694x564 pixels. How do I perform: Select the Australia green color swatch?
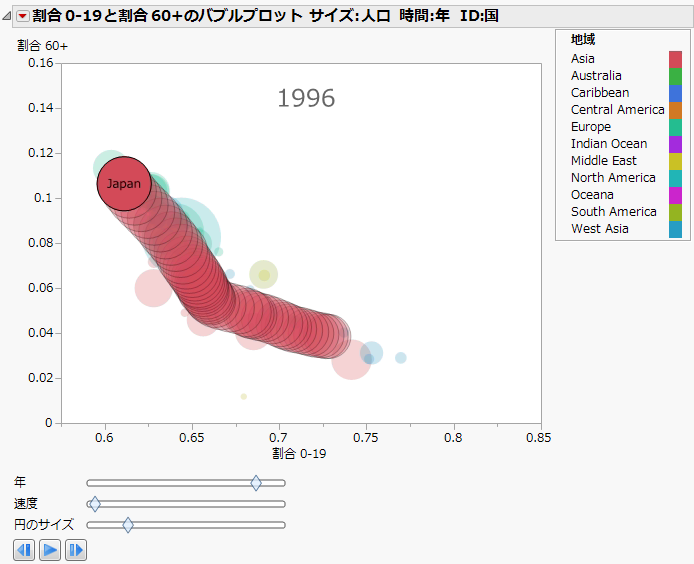click(x=675, y=76)
